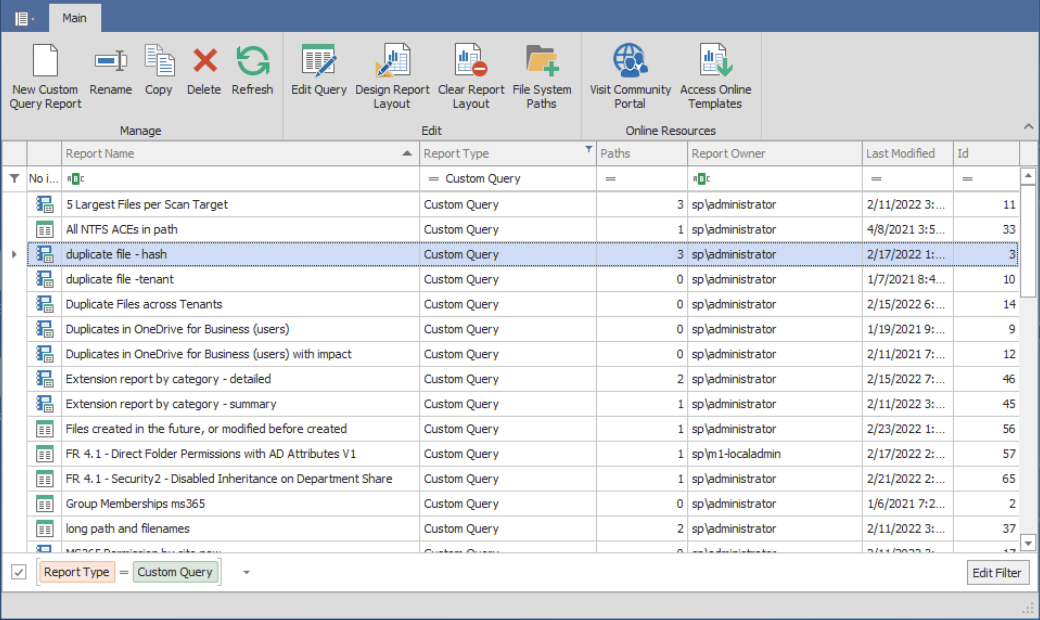
Task: Open the application menu at top left
Action: click(23, 17)
